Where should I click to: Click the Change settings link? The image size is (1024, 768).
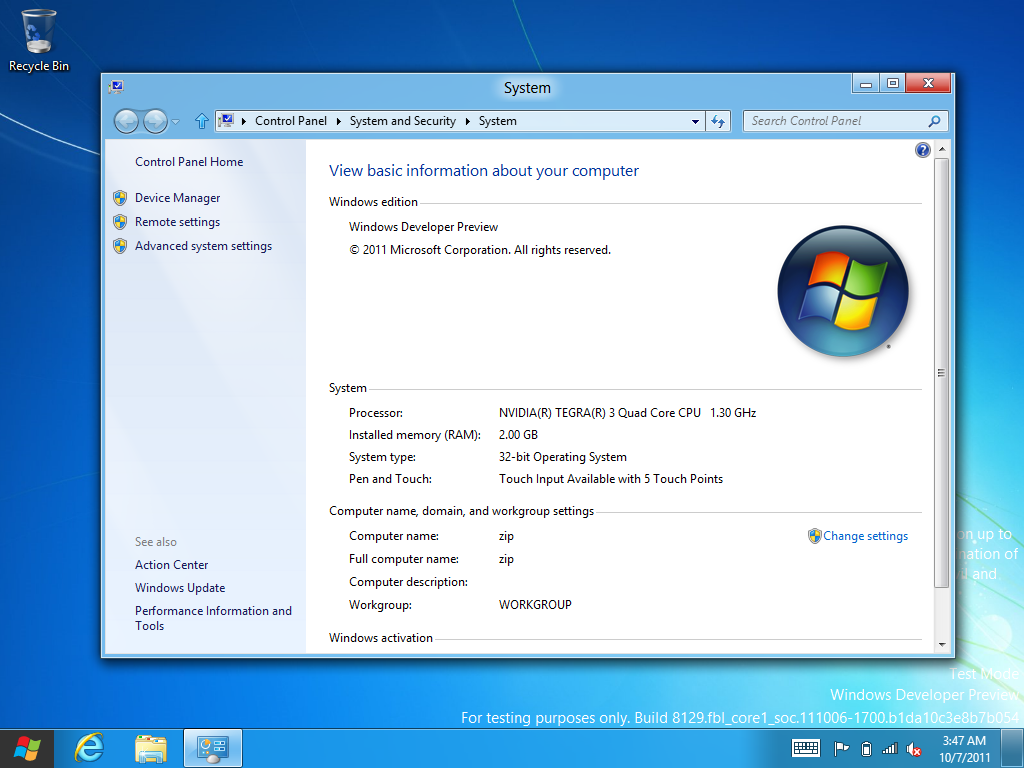tap(865, 536)
